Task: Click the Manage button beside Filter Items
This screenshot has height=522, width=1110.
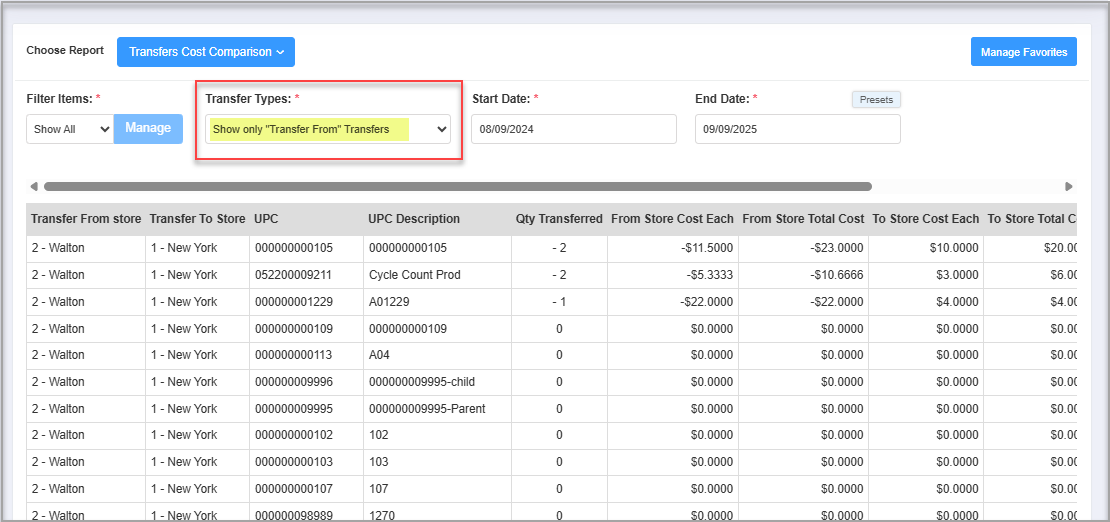Action: tap(148, 128)
